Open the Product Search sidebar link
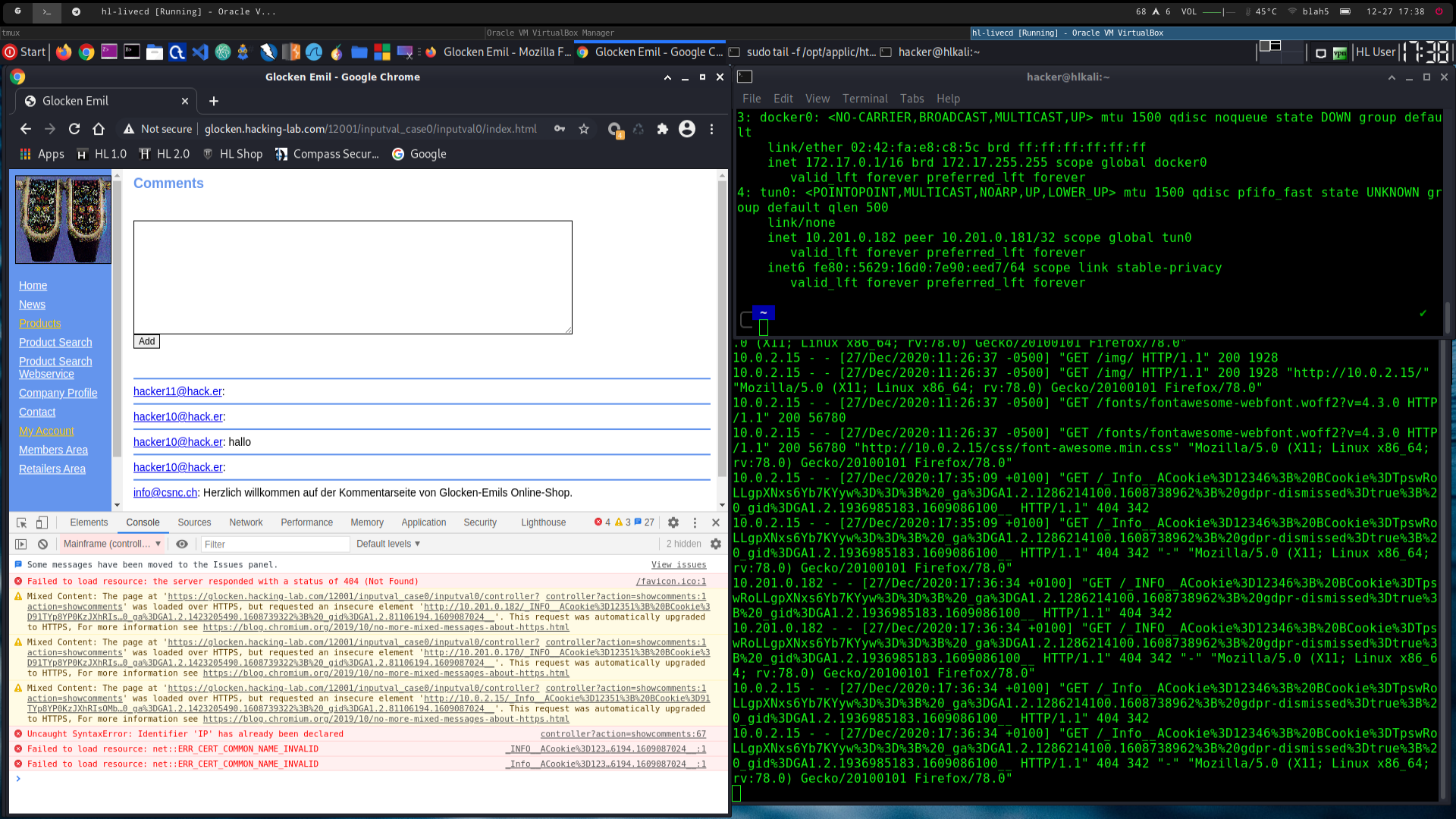Image resolution: width=1456 pixels, height=819 pixels. click(55, 342)
